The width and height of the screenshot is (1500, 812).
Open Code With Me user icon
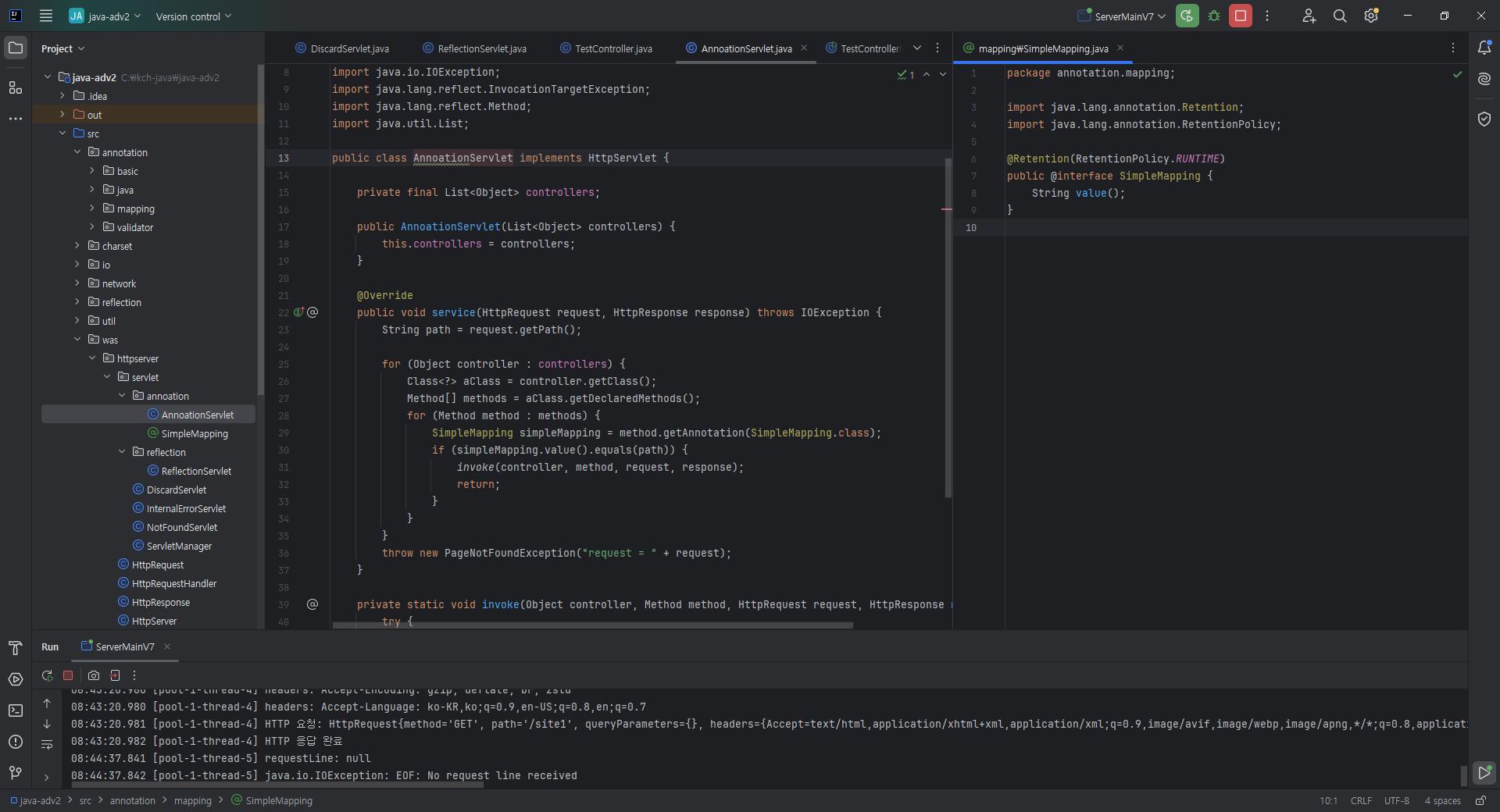coord(1309,16)
